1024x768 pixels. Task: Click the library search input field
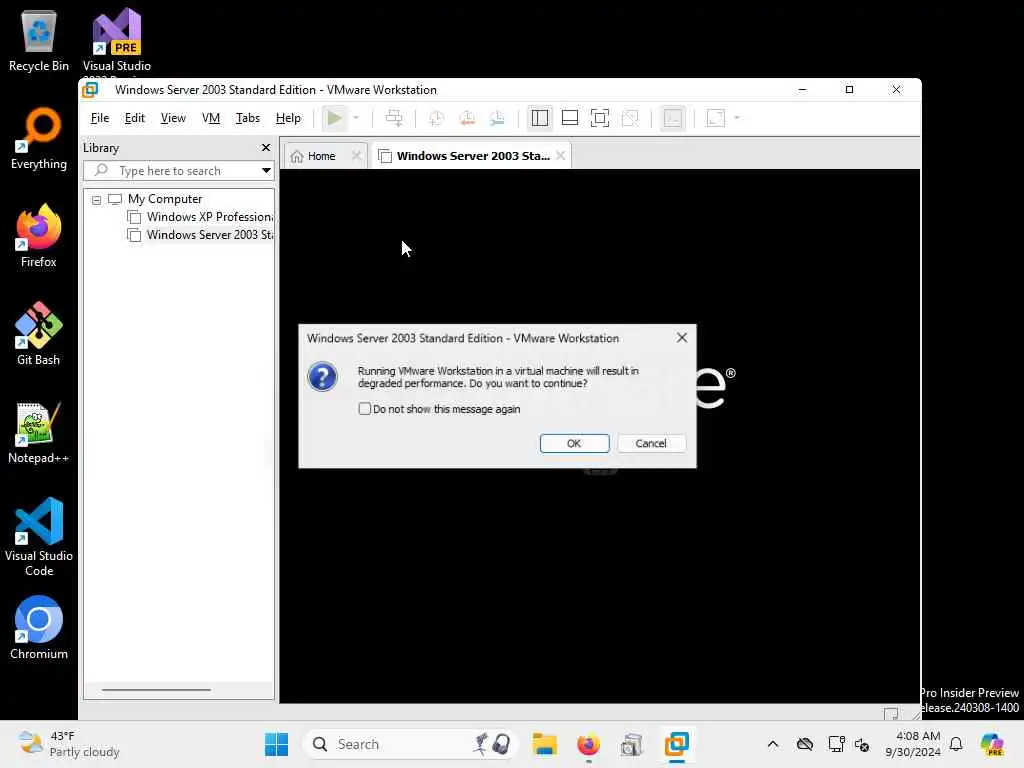(x=171, y=170)
